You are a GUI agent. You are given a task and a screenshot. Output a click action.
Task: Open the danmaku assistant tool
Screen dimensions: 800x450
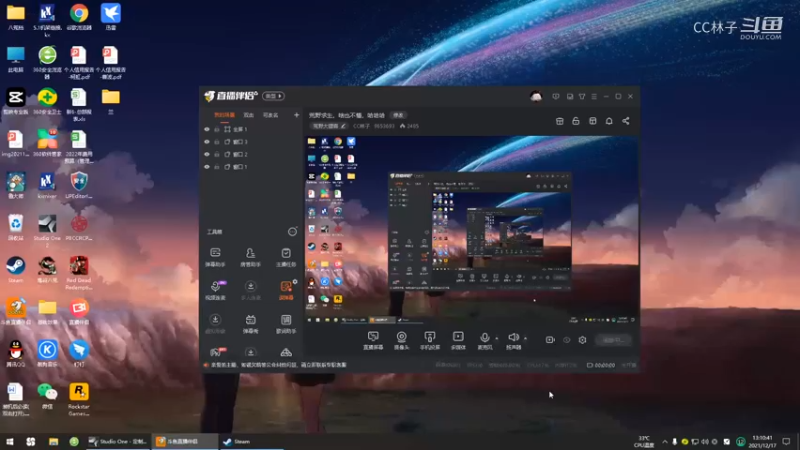click(x=215, y=257)
